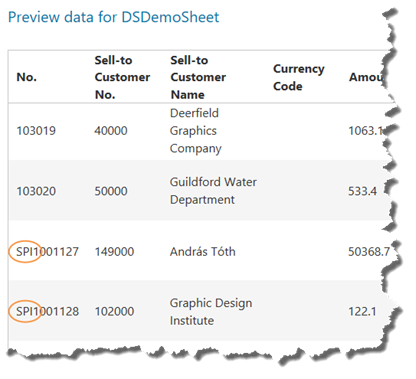Click customer number 40000
This screenshot has width=416, height=379.
coord(111,131)
